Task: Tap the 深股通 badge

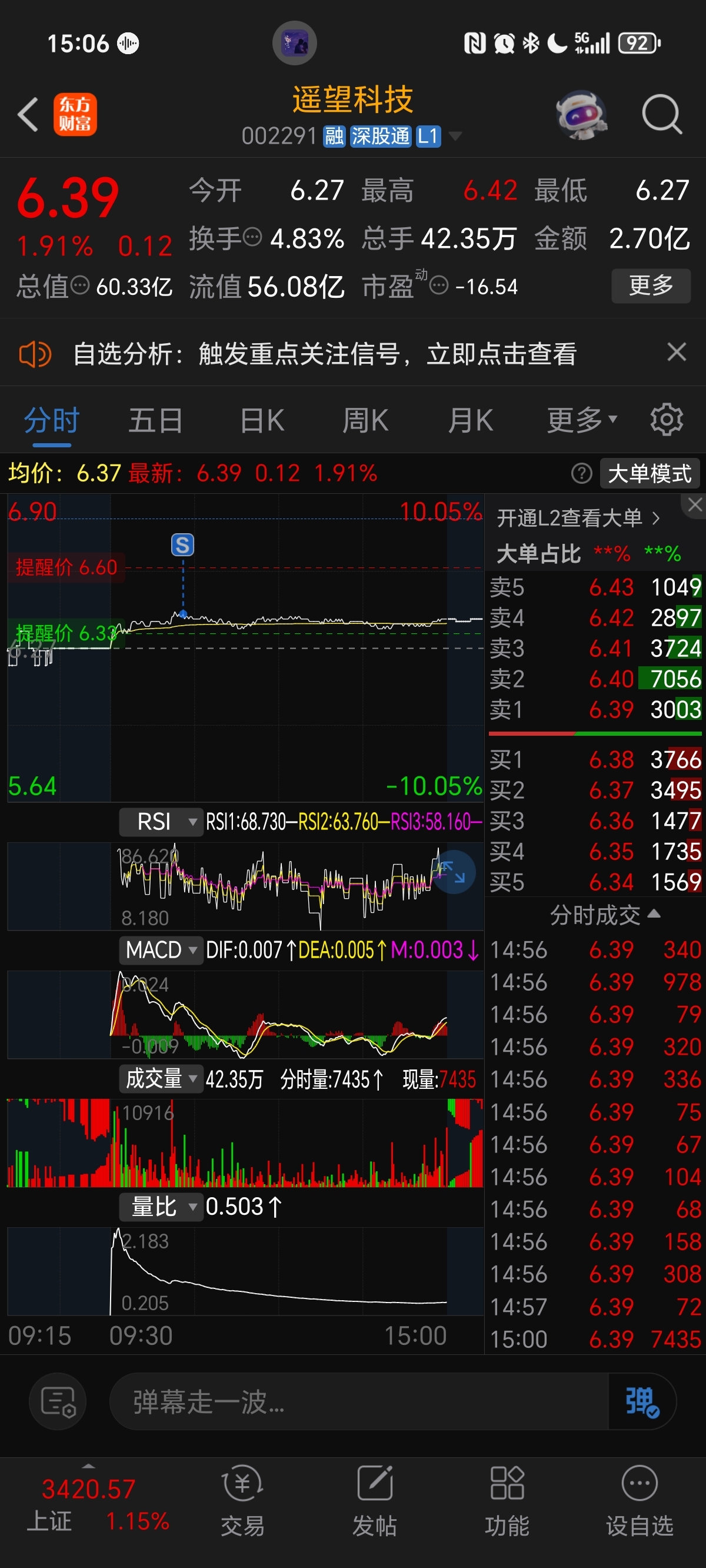Action: pos(381,137)
